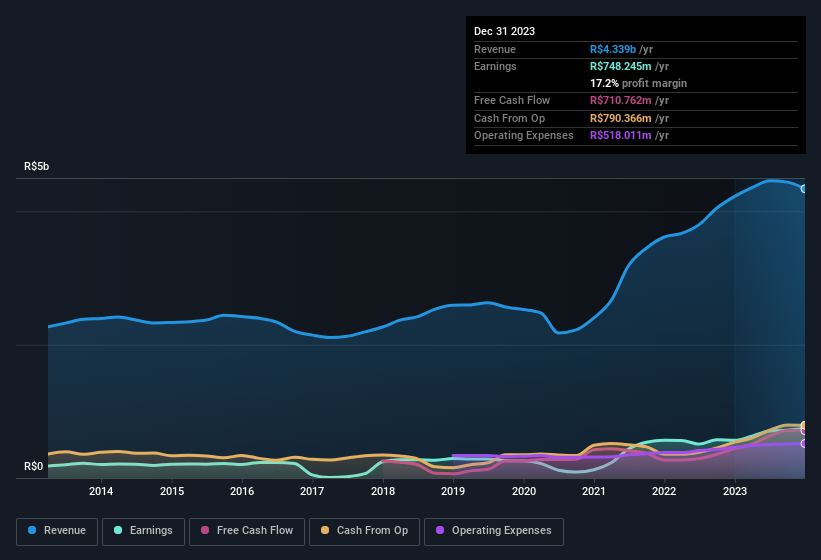Viewport: 821px width, 560px height.
Task: Click the Dec 31 2023 tooltip date
Action: coord(504,31)
